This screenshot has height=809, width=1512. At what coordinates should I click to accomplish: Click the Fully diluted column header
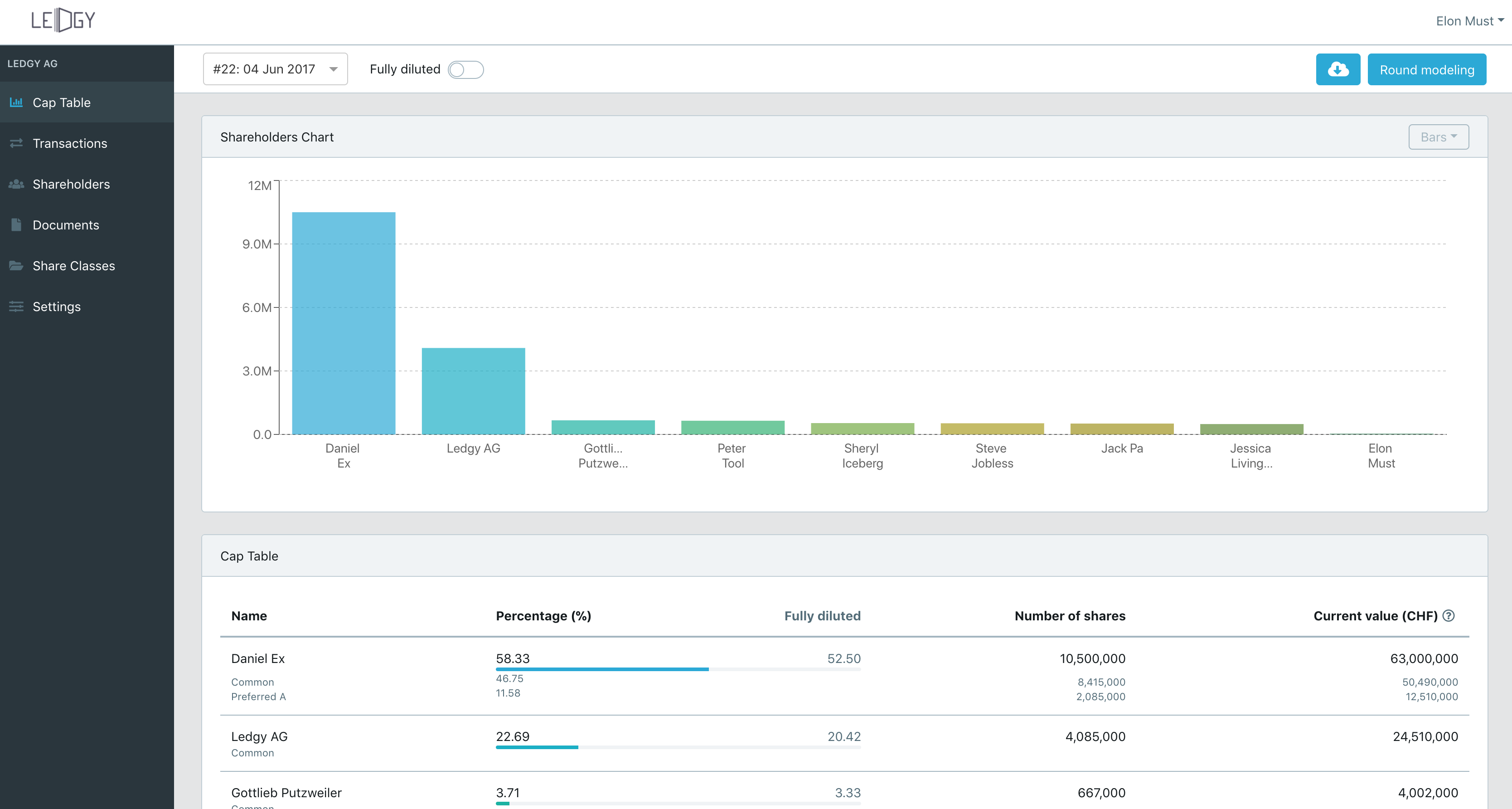(x=822, y=615)
